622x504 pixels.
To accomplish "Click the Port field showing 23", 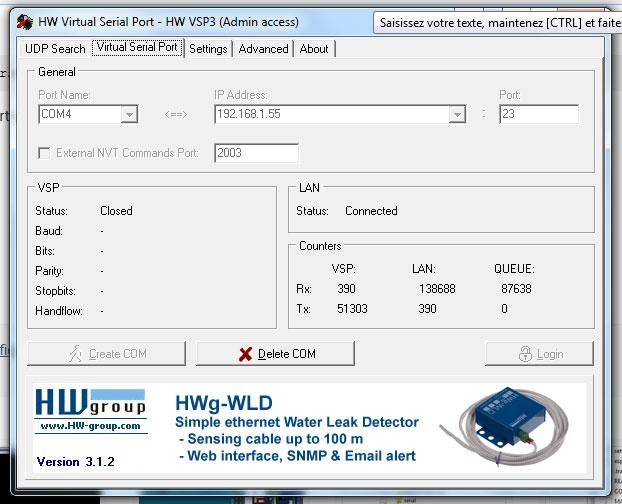I will (x=539, y=114).
